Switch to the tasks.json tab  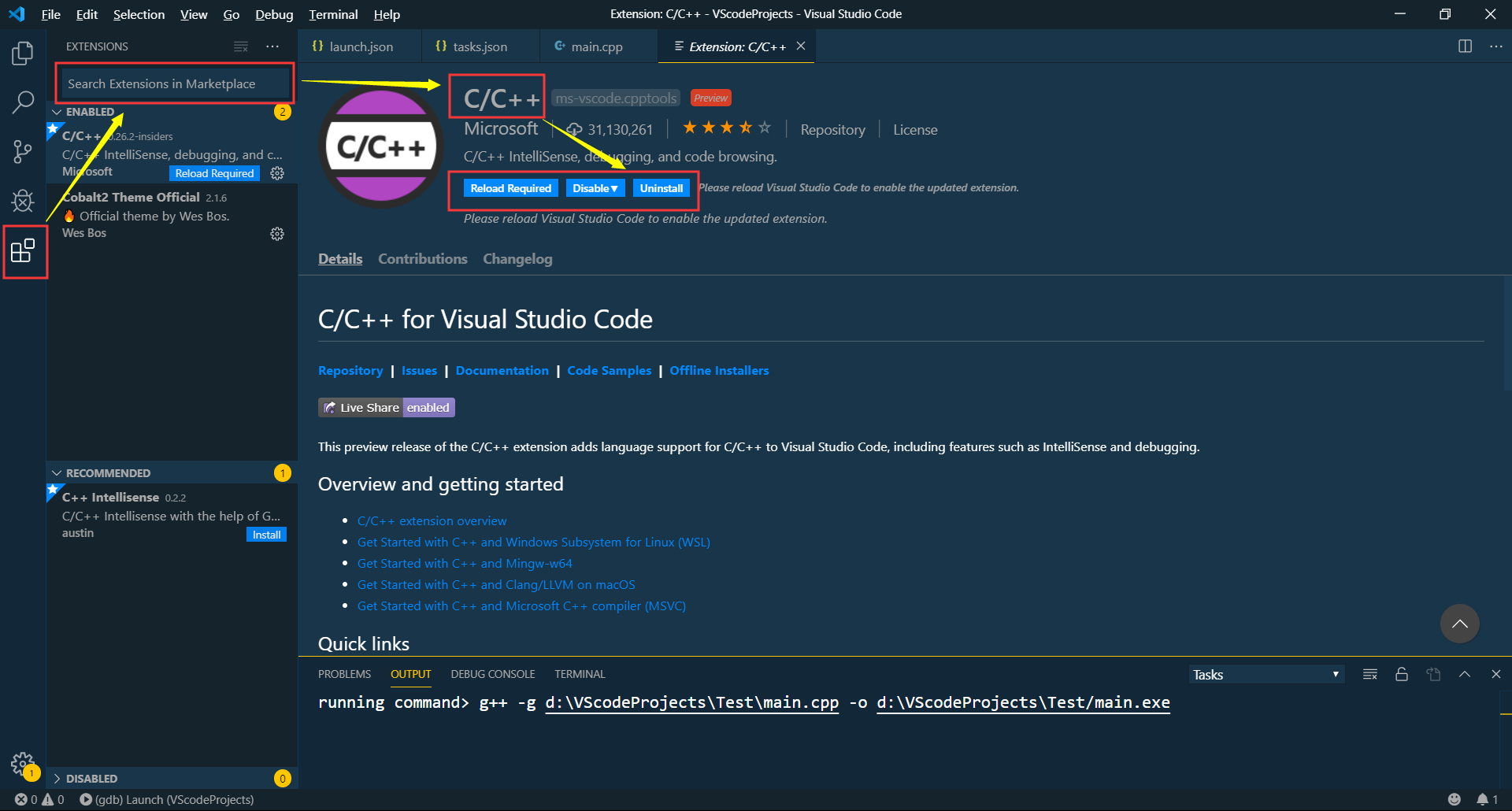480,46
